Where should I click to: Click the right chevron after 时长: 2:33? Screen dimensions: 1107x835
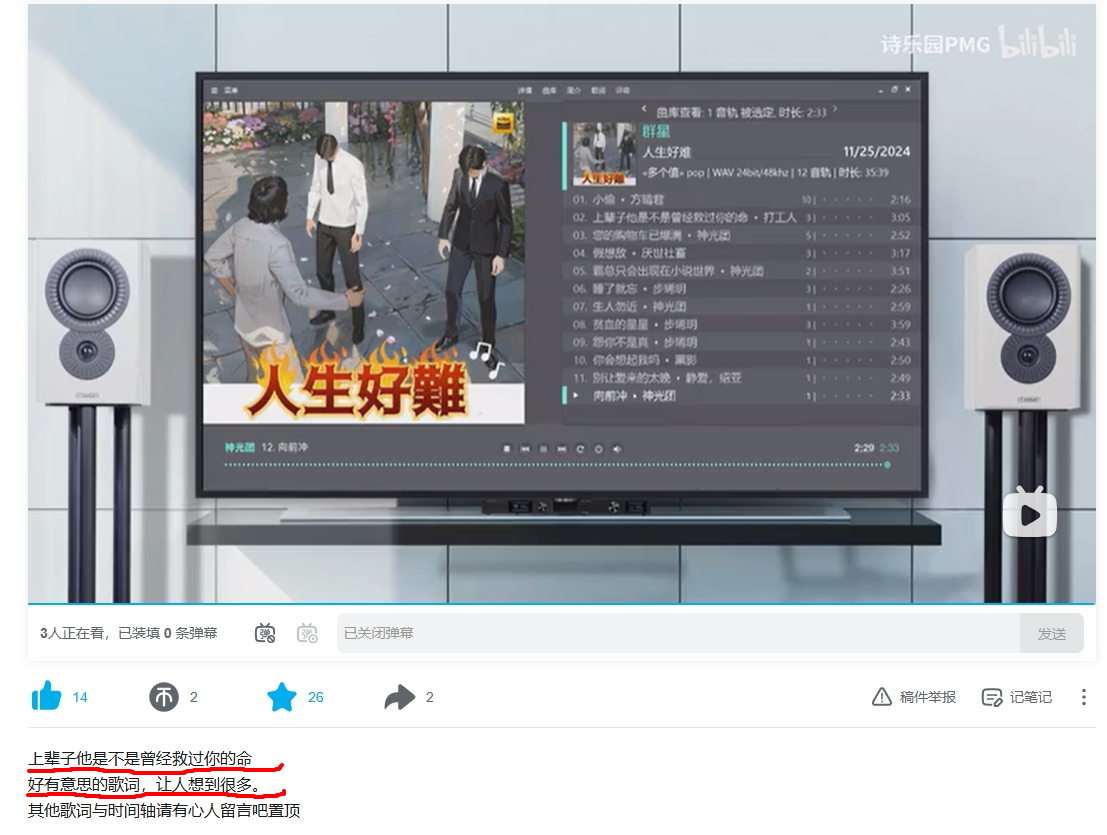click(835, 109)
